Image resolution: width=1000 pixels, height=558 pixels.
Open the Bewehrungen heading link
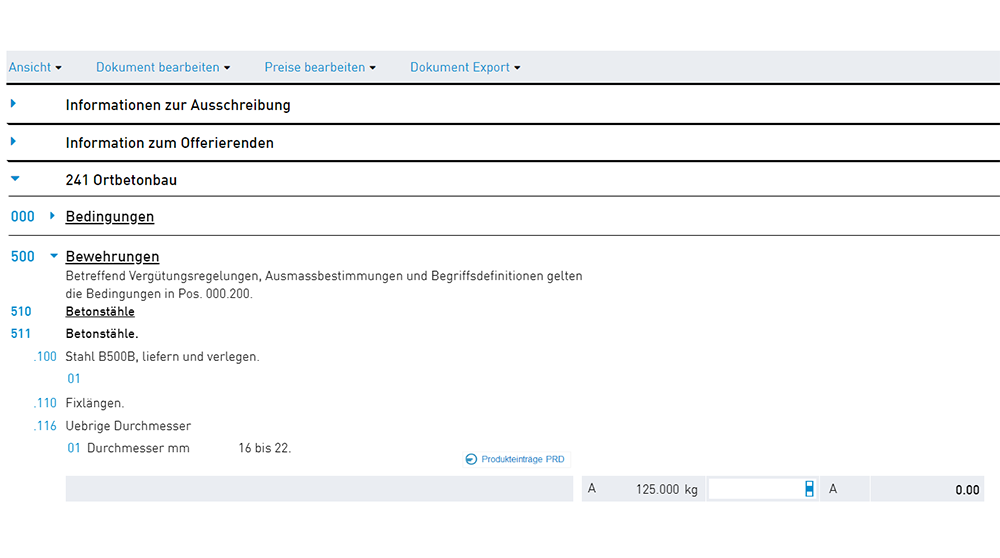pyautogui.click(x=112, y=256)
